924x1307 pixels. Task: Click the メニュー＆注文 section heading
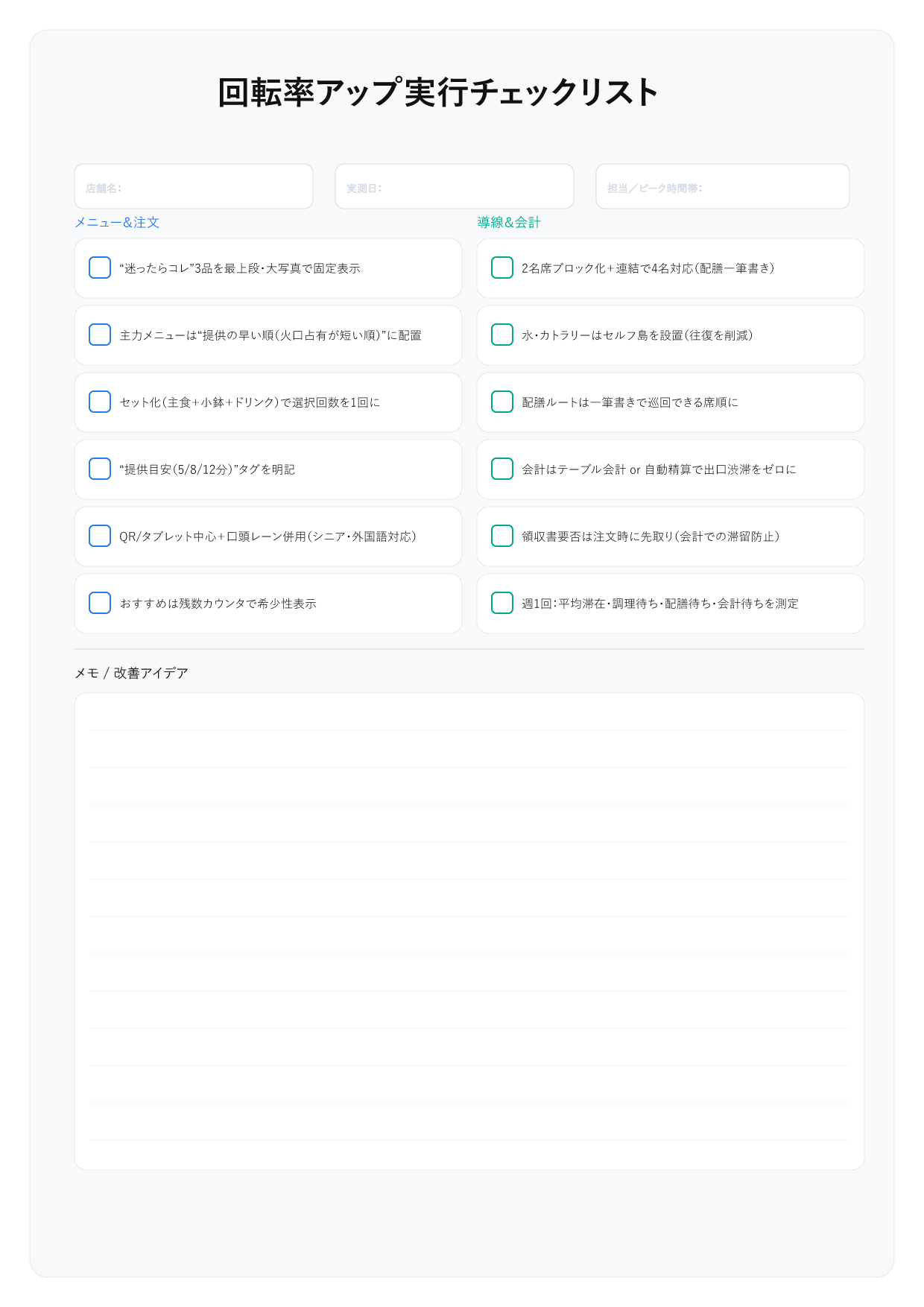tap(117, 222)
